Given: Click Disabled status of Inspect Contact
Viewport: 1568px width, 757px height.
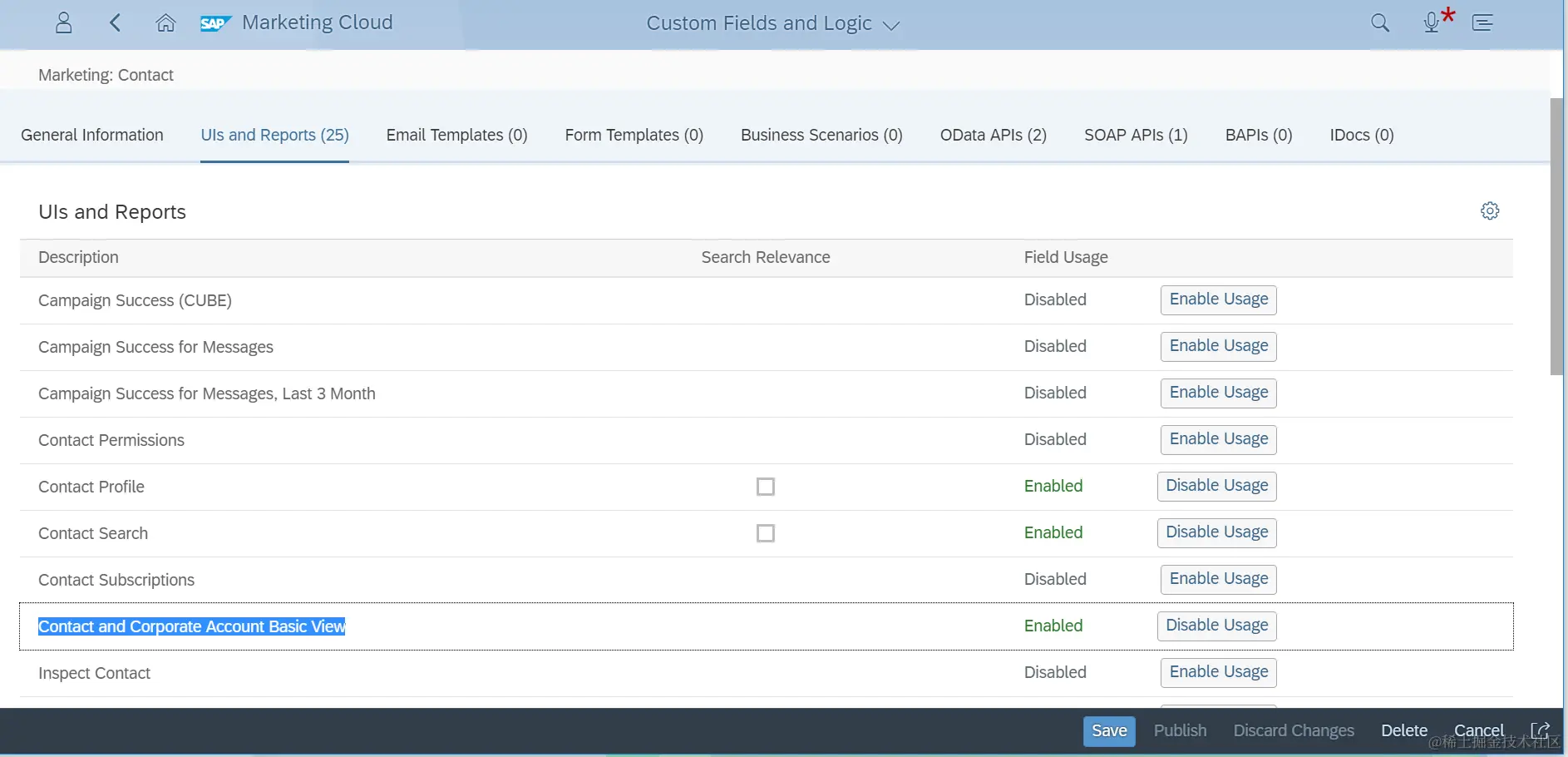Looking at the screenshot, I should [x=1055, y=672].
